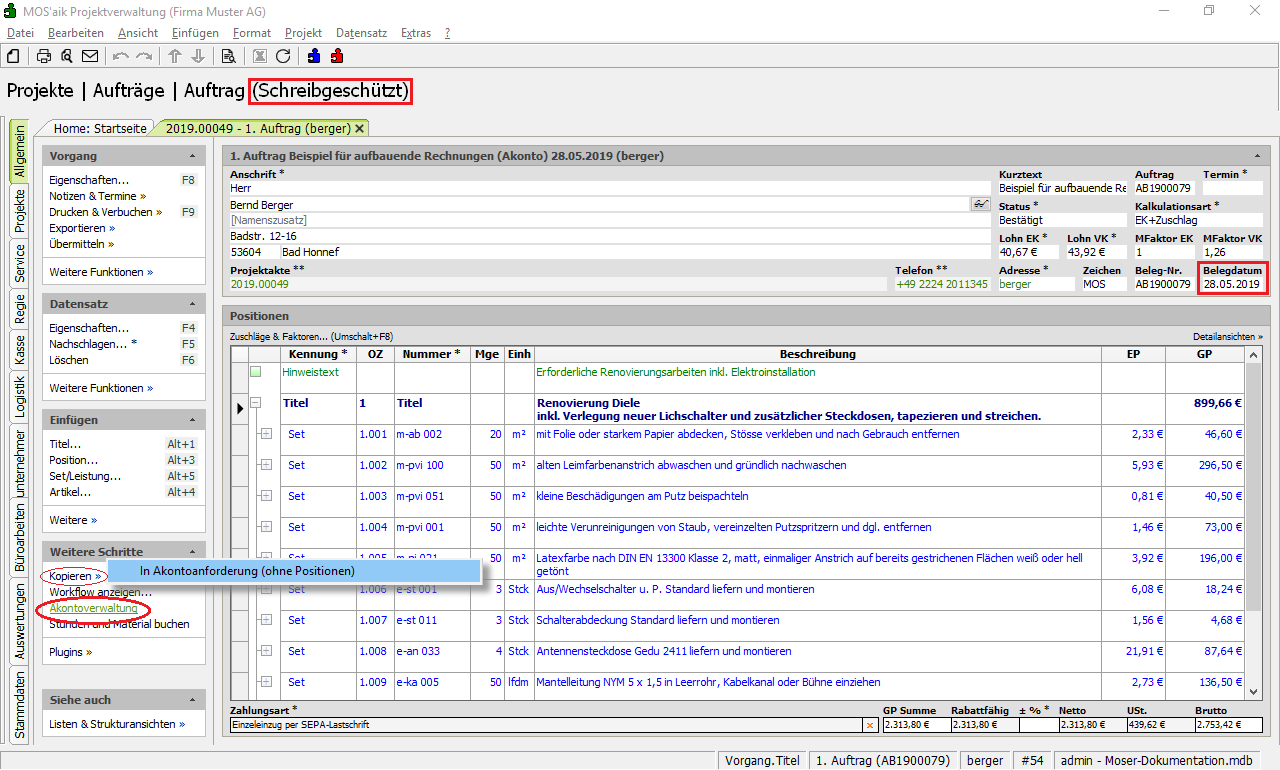
Task: Switch to Home: Startseite tab
Action: coord(100,128)
